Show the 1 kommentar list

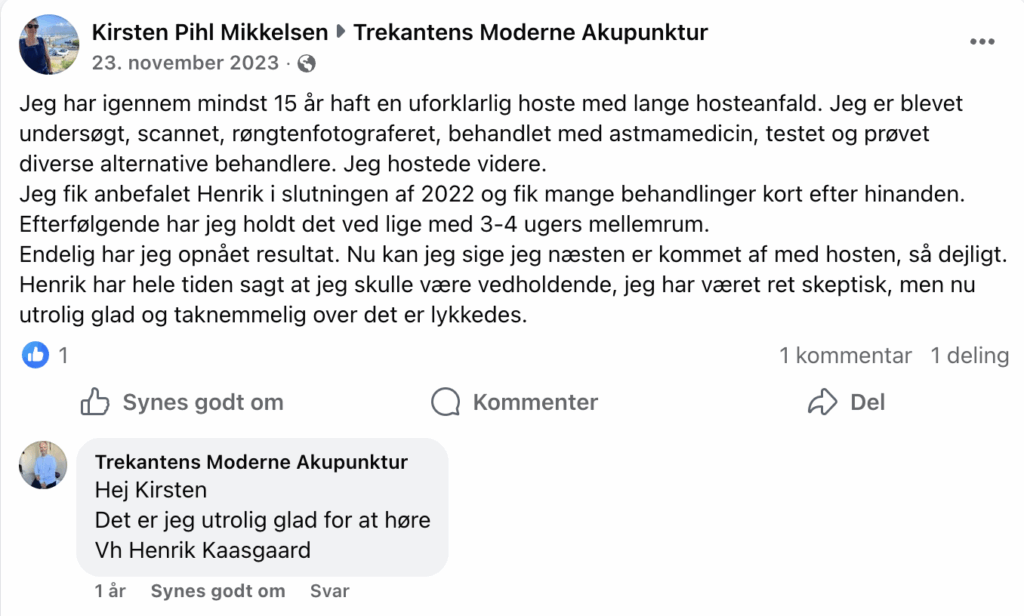pos(846,356)
